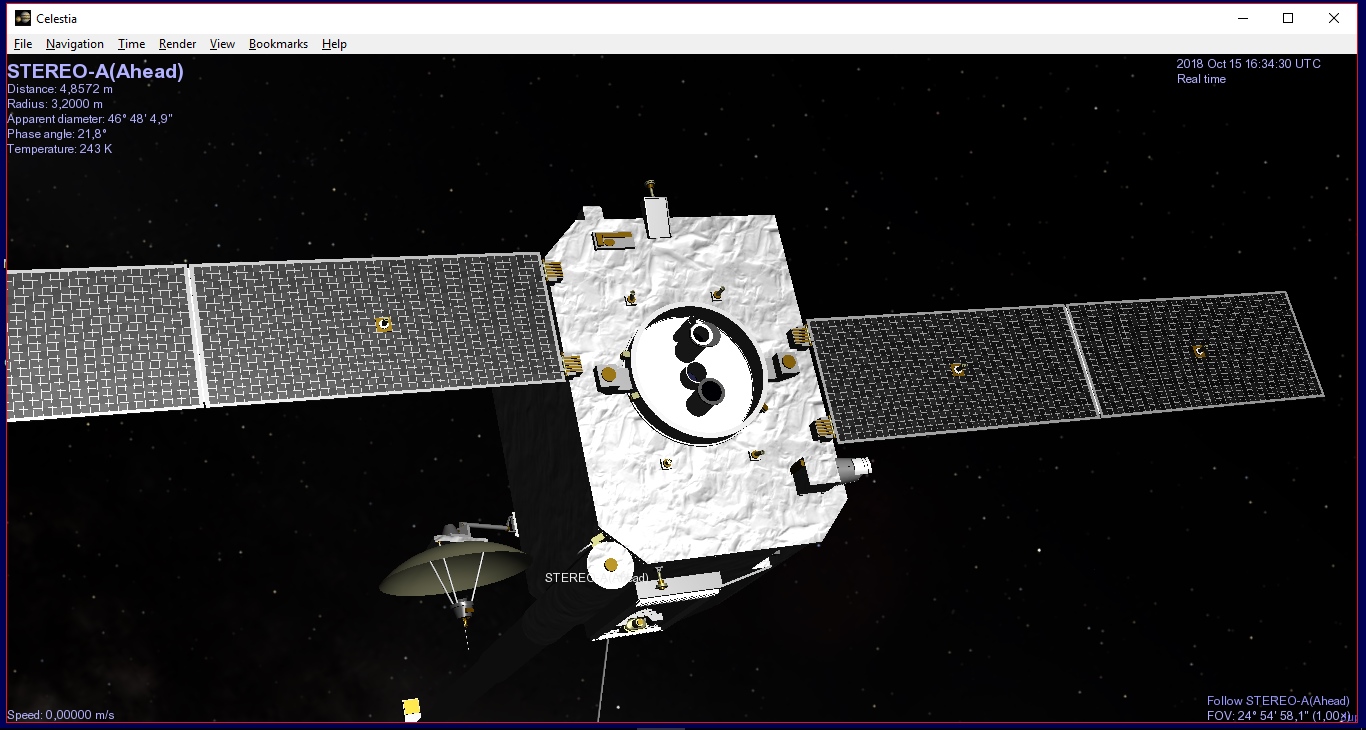Click the Radius: 3,2000 m readout
Screen dimensions: 1366x730
pos(55,104)
